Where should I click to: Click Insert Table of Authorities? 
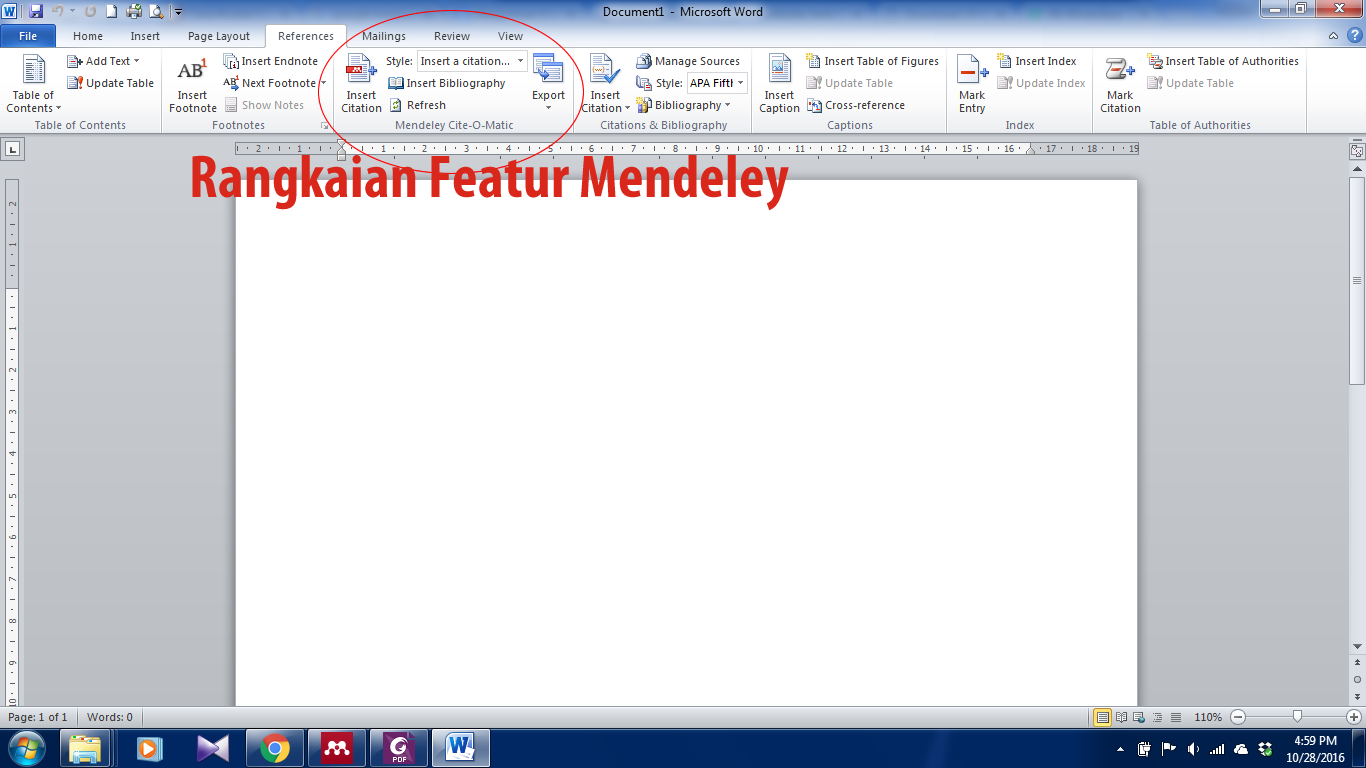(1222, 61)
